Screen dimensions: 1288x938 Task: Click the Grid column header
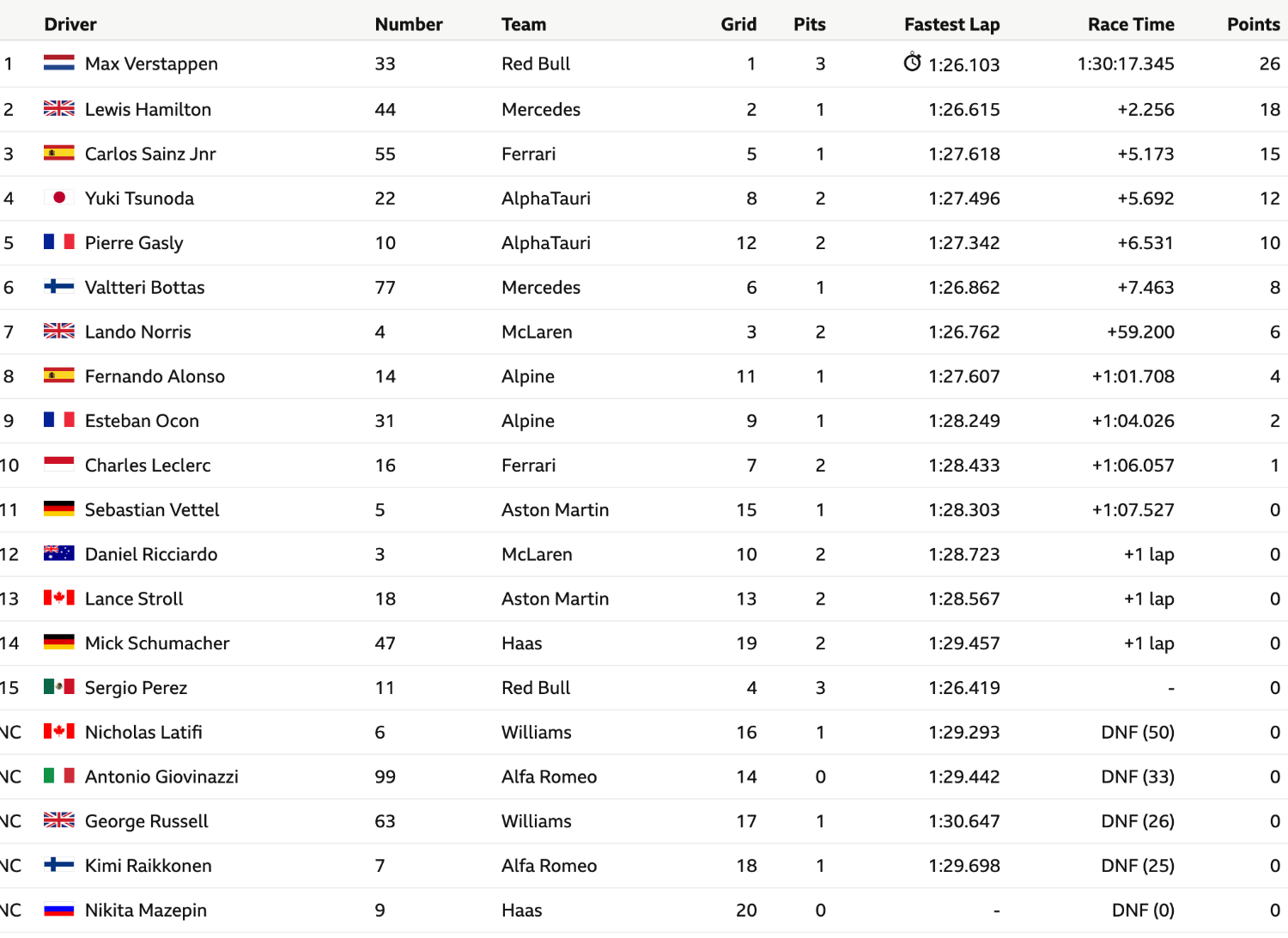click(x=738, y=24)
